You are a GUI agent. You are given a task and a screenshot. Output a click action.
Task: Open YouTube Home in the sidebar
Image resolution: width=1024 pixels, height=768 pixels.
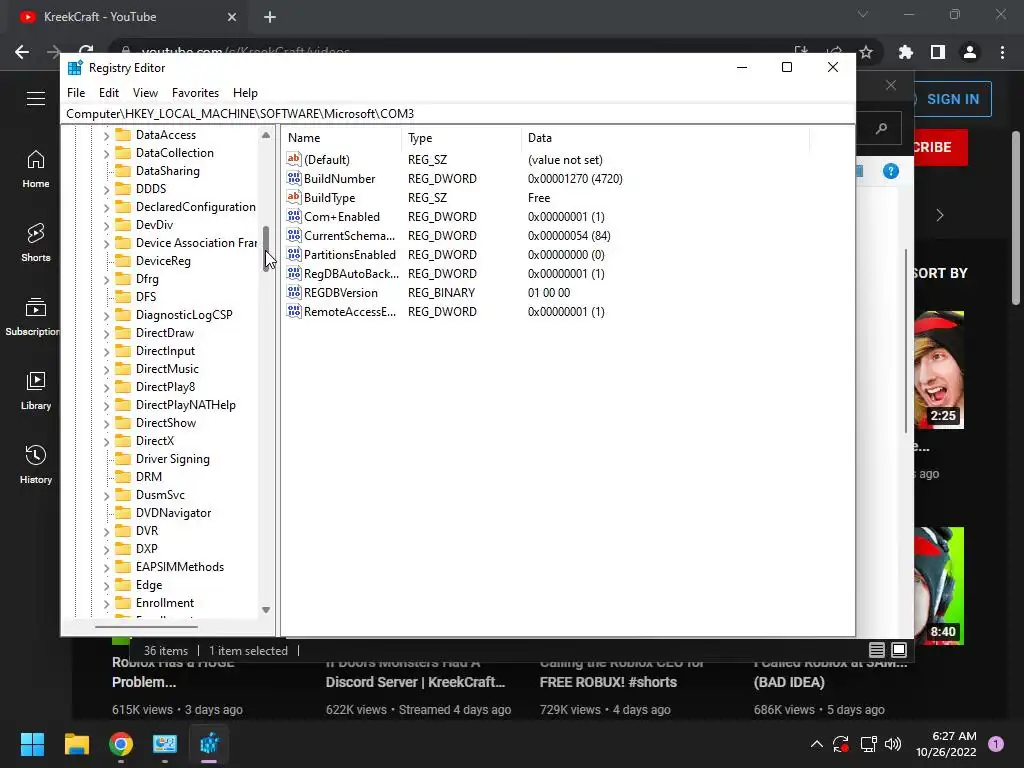point(36,169)
